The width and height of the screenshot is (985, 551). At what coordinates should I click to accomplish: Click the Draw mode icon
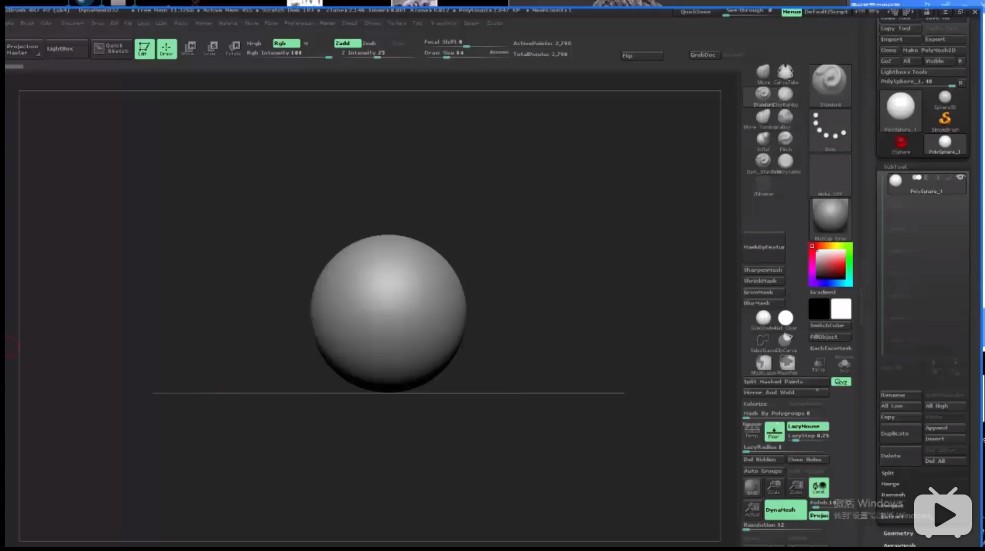pos(166,49)
